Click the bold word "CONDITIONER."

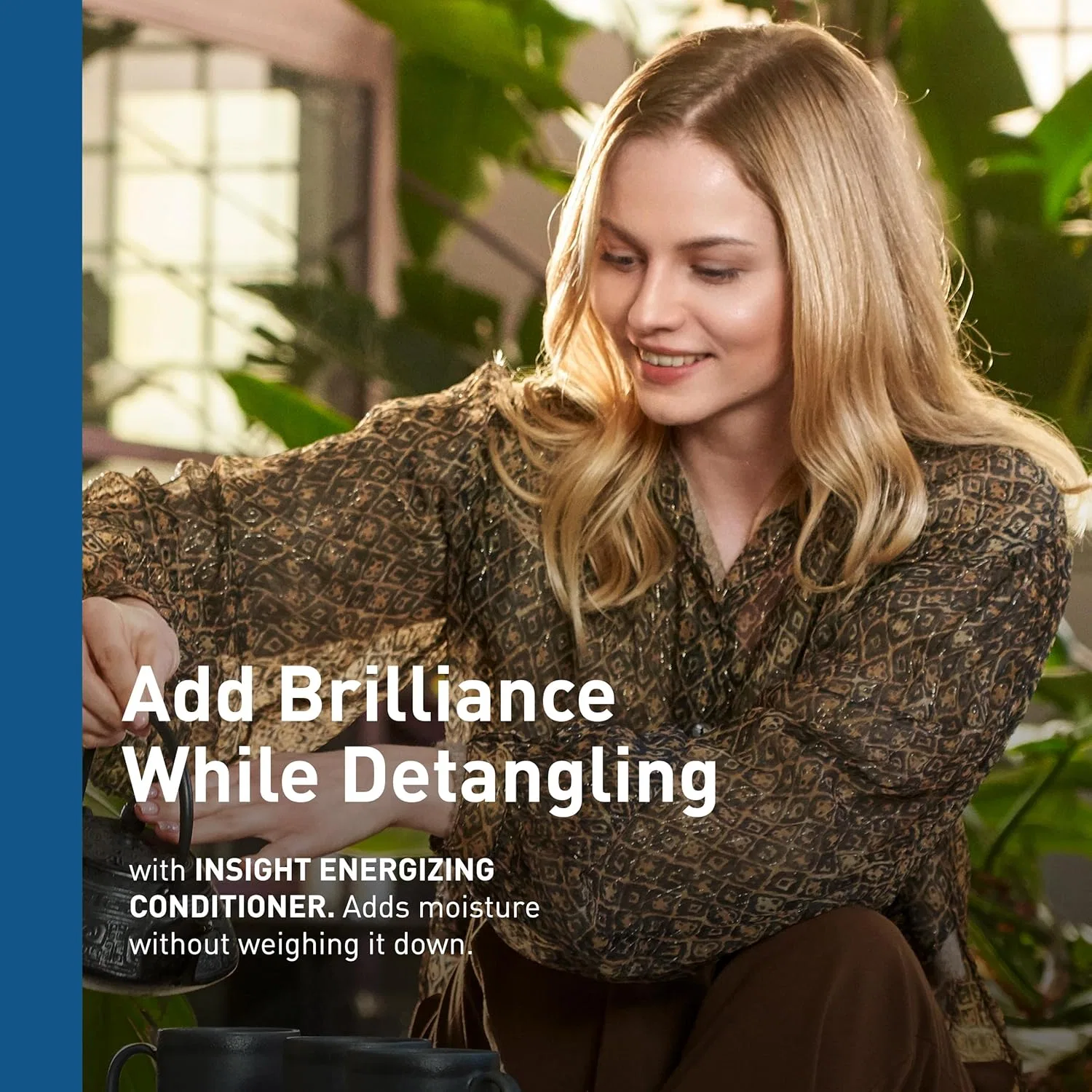232,907
